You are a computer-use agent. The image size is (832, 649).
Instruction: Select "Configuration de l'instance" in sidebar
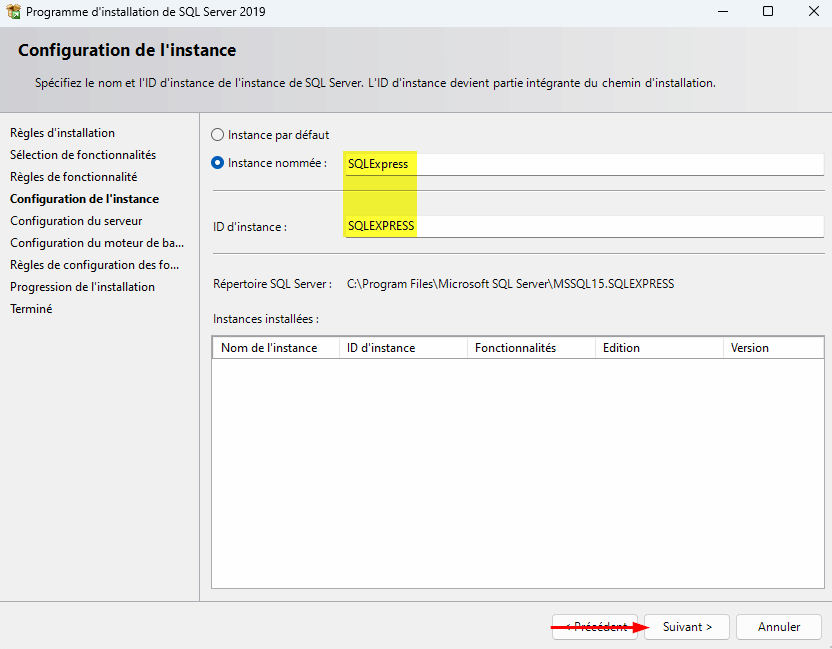(84, 199)
